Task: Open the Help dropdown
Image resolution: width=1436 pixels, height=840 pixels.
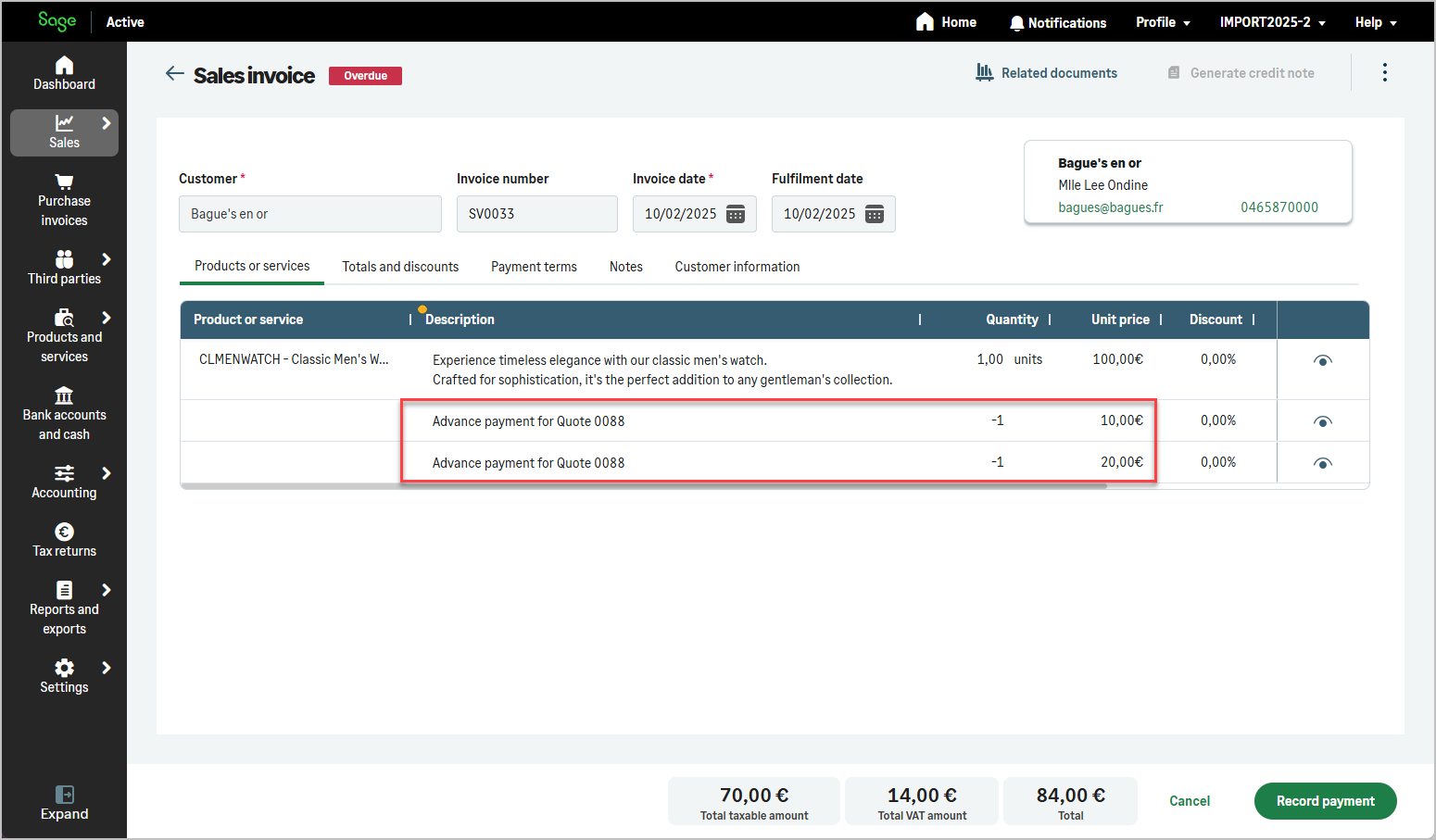Action: click(1376, 22)
